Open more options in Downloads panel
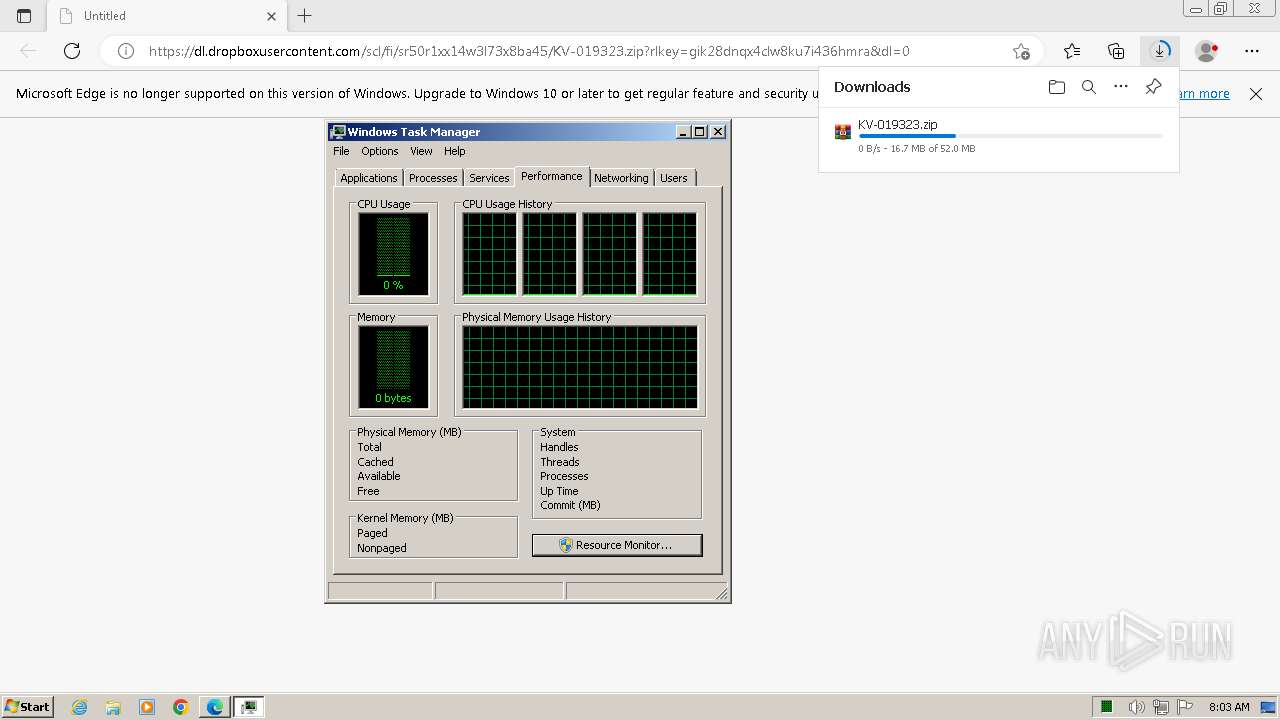The height and width of the screenshot is (720, 1280). (1121, 87)
